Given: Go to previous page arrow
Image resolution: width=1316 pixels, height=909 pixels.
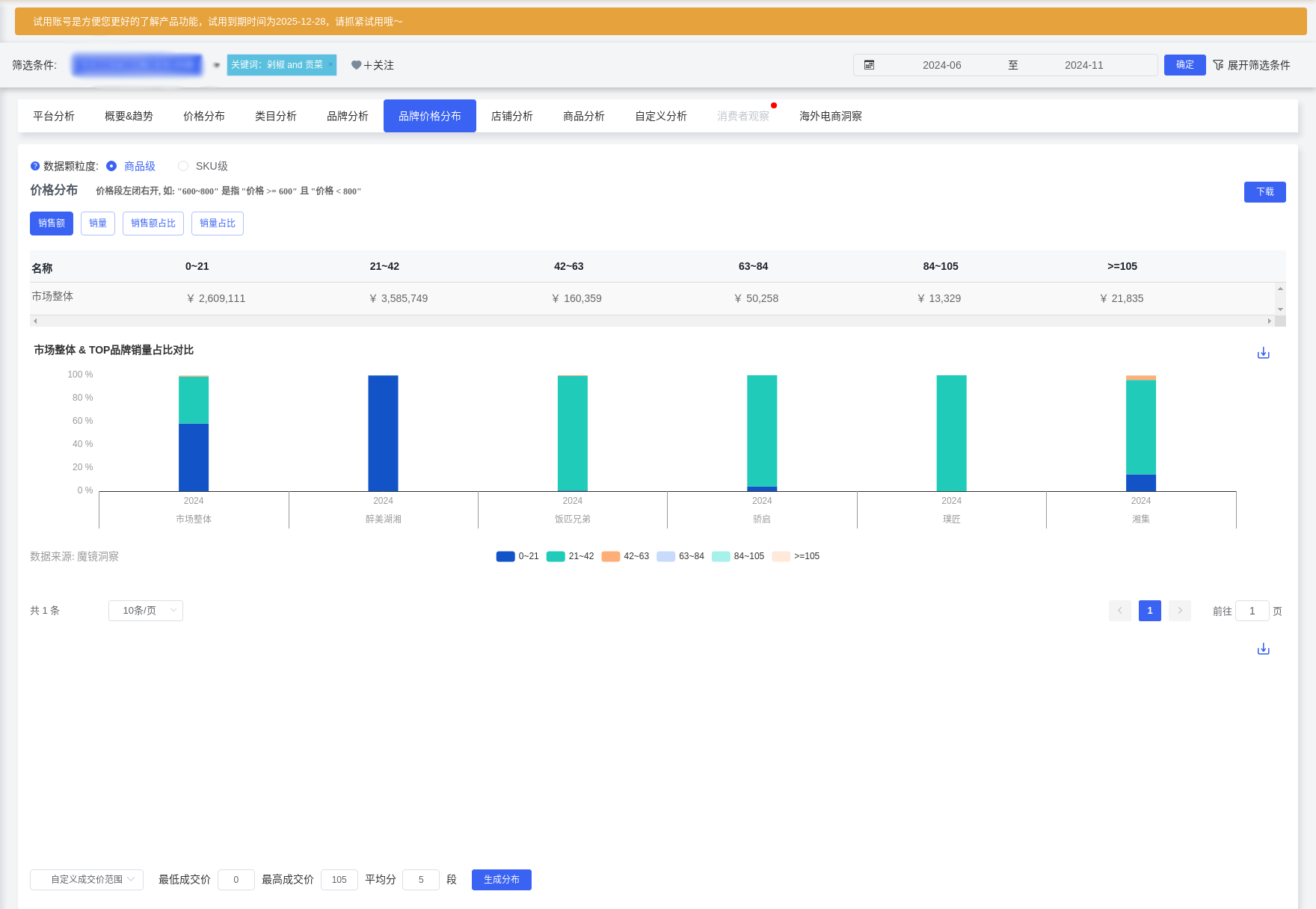Looking at the screenshot, I should 1120,611.
